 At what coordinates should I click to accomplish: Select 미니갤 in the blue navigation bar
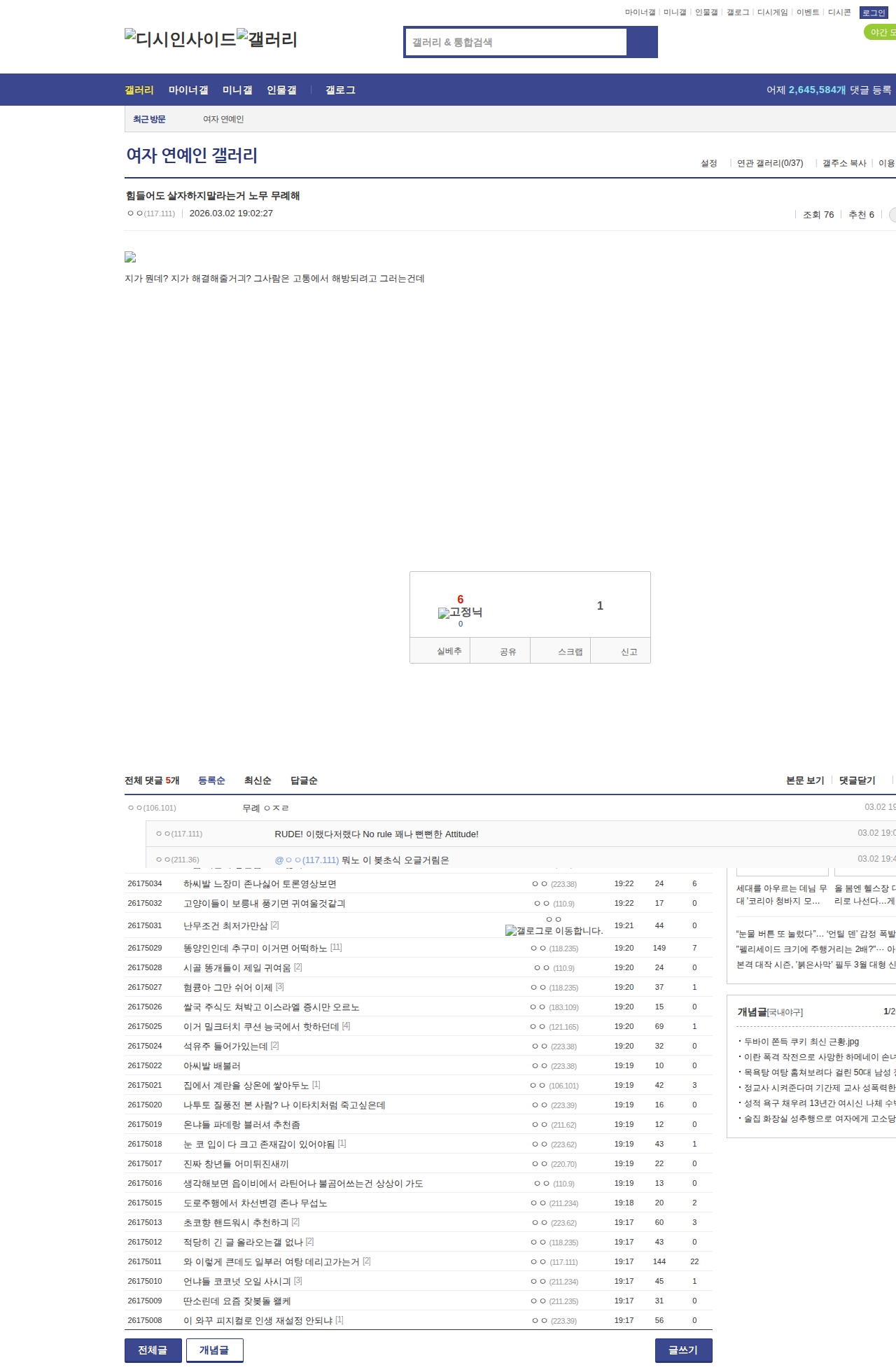click(x=237, y=90)
